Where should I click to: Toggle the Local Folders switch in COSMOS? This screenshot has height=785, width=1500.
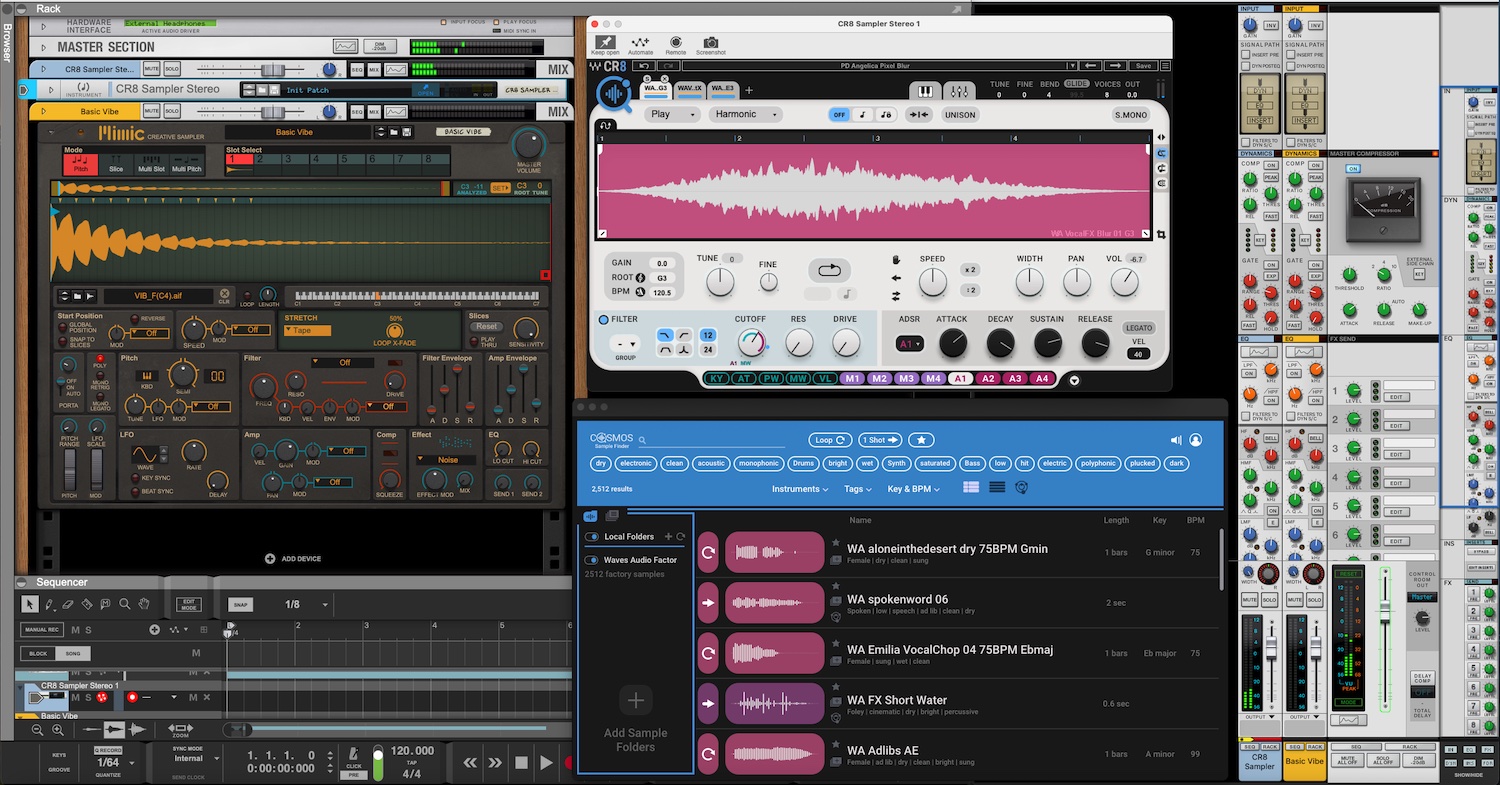coord(591,537)
